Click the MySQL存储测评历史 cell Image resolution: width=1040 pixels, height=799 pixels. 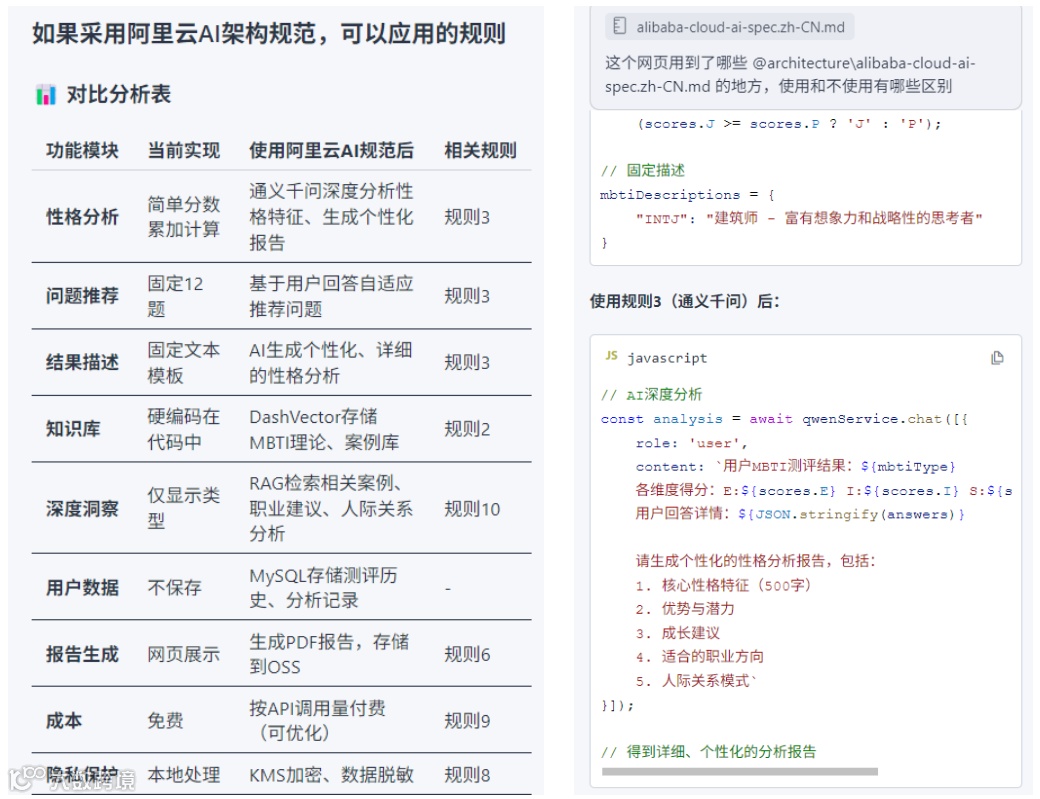324,587
